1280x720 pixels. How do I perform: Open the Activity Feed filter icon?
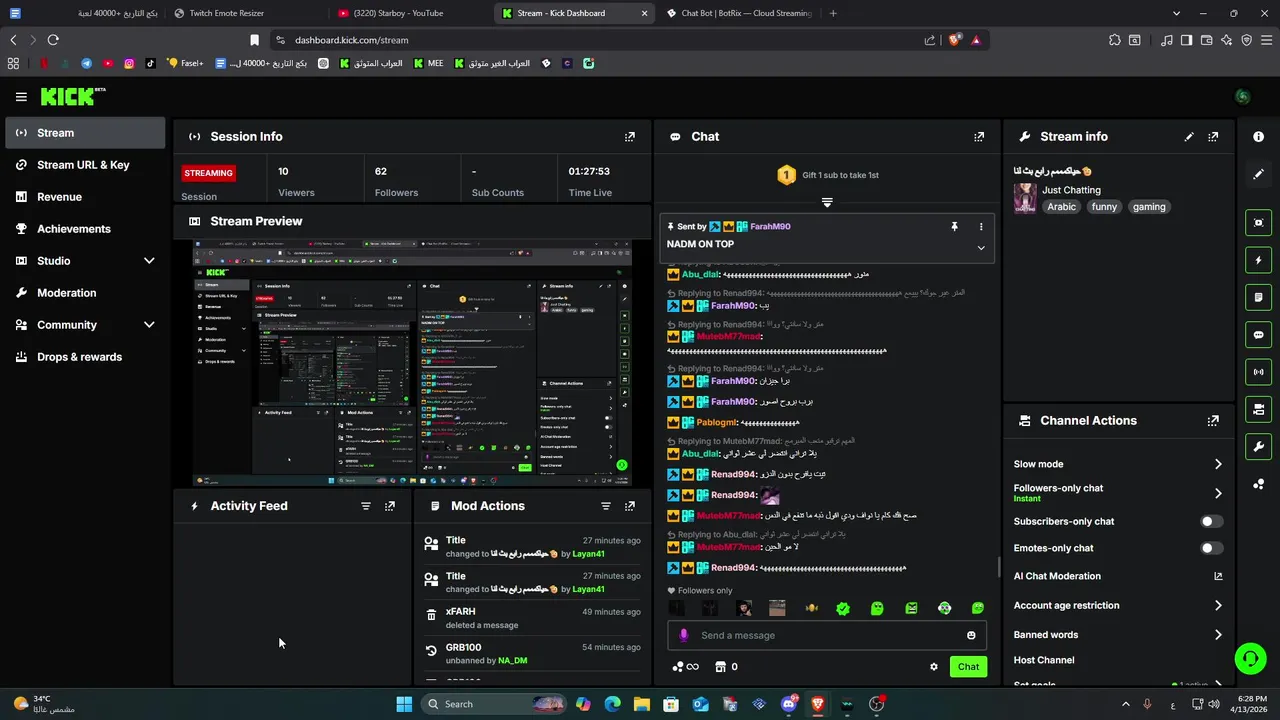[x=366, y=506]
